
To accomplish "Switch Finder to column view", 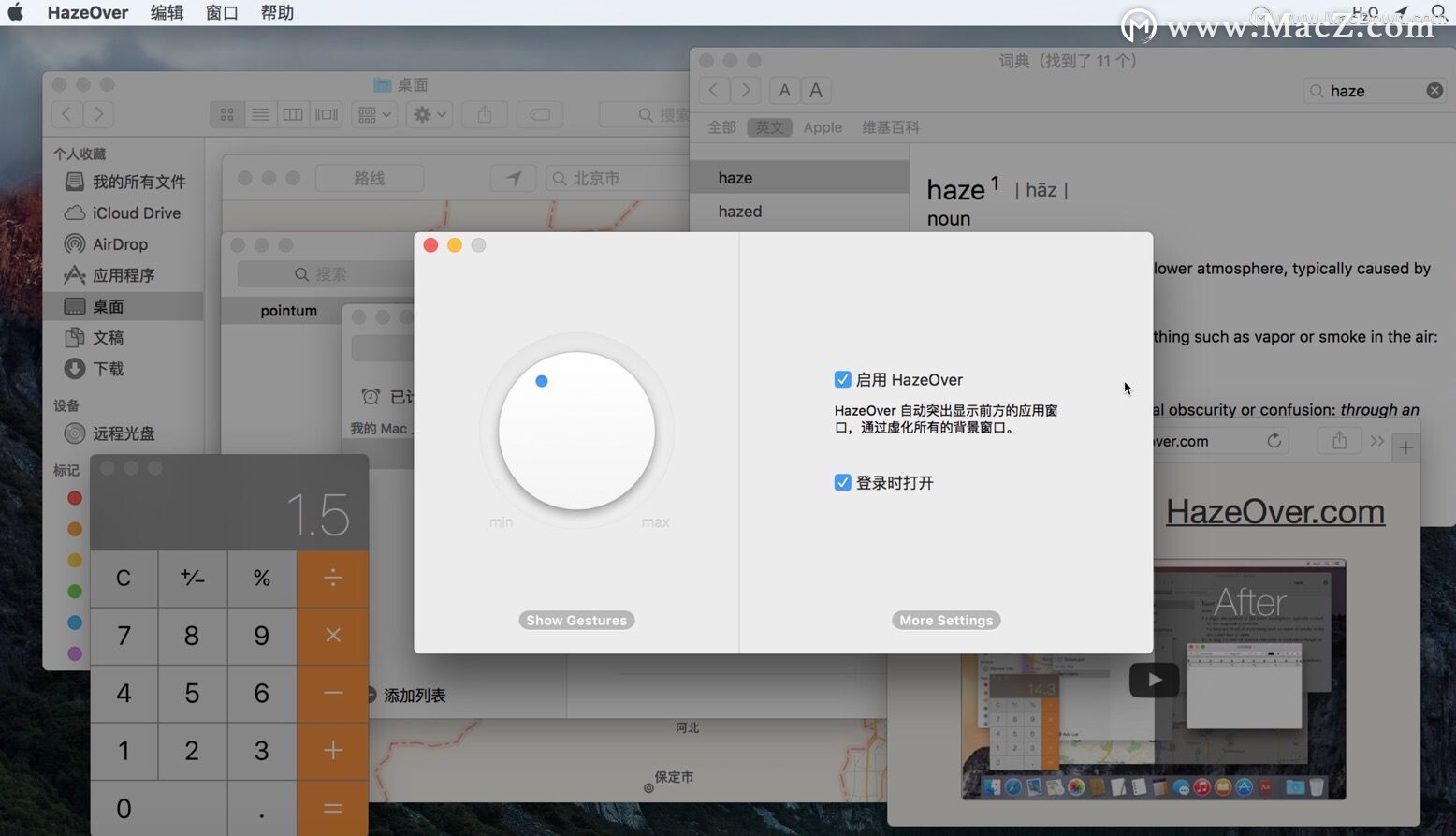I will tap(293, 114).
